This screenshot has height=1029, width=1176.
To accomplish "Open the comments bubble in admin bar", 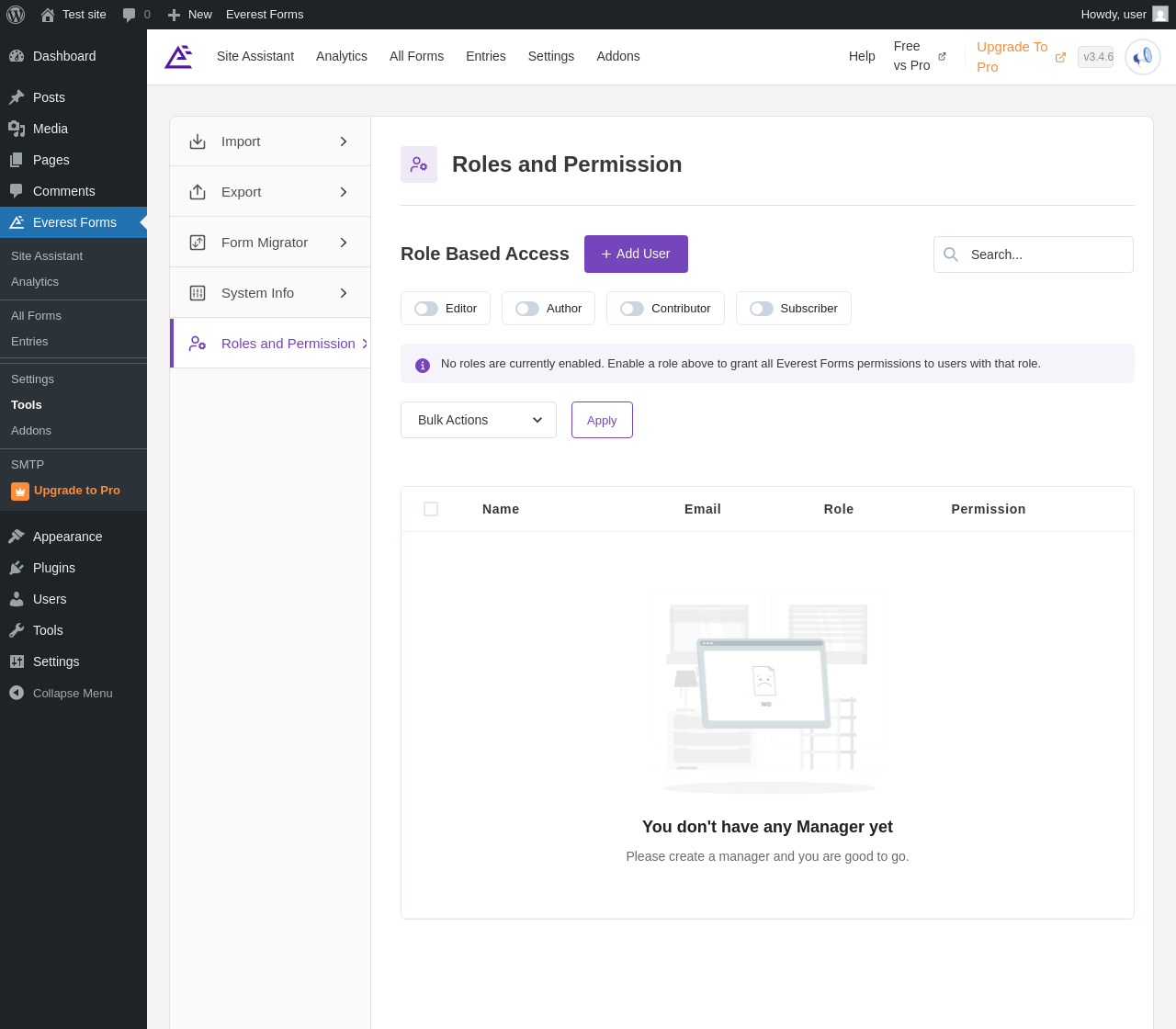I will coord(130,15).
